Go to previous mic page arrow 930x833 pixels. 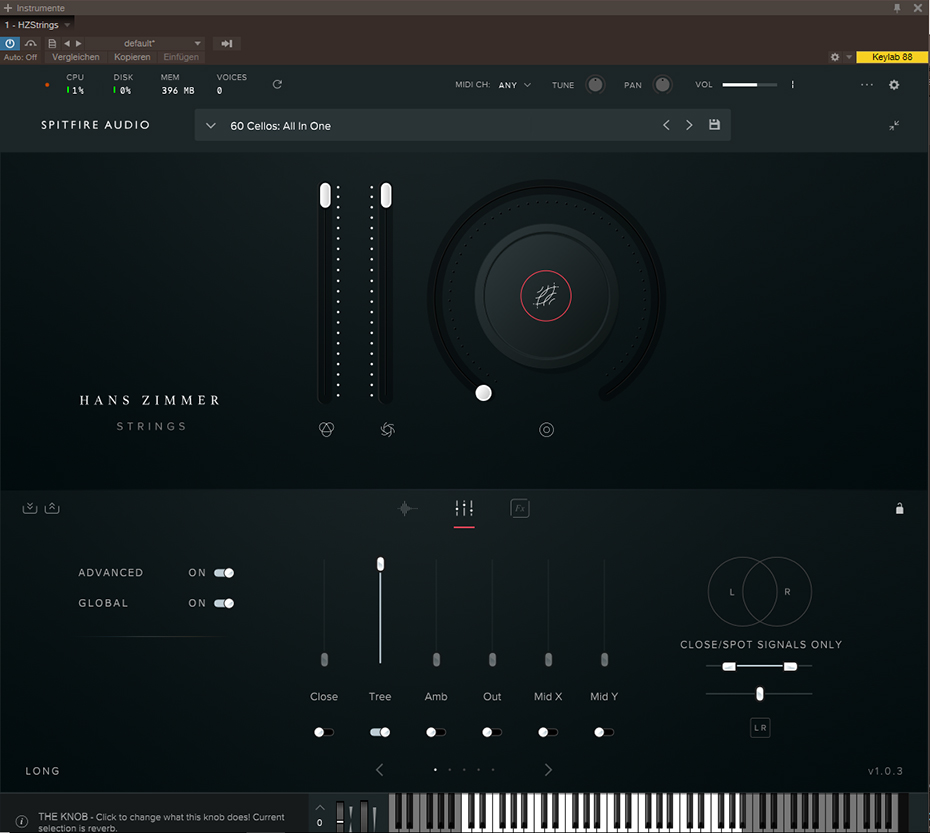380,770
